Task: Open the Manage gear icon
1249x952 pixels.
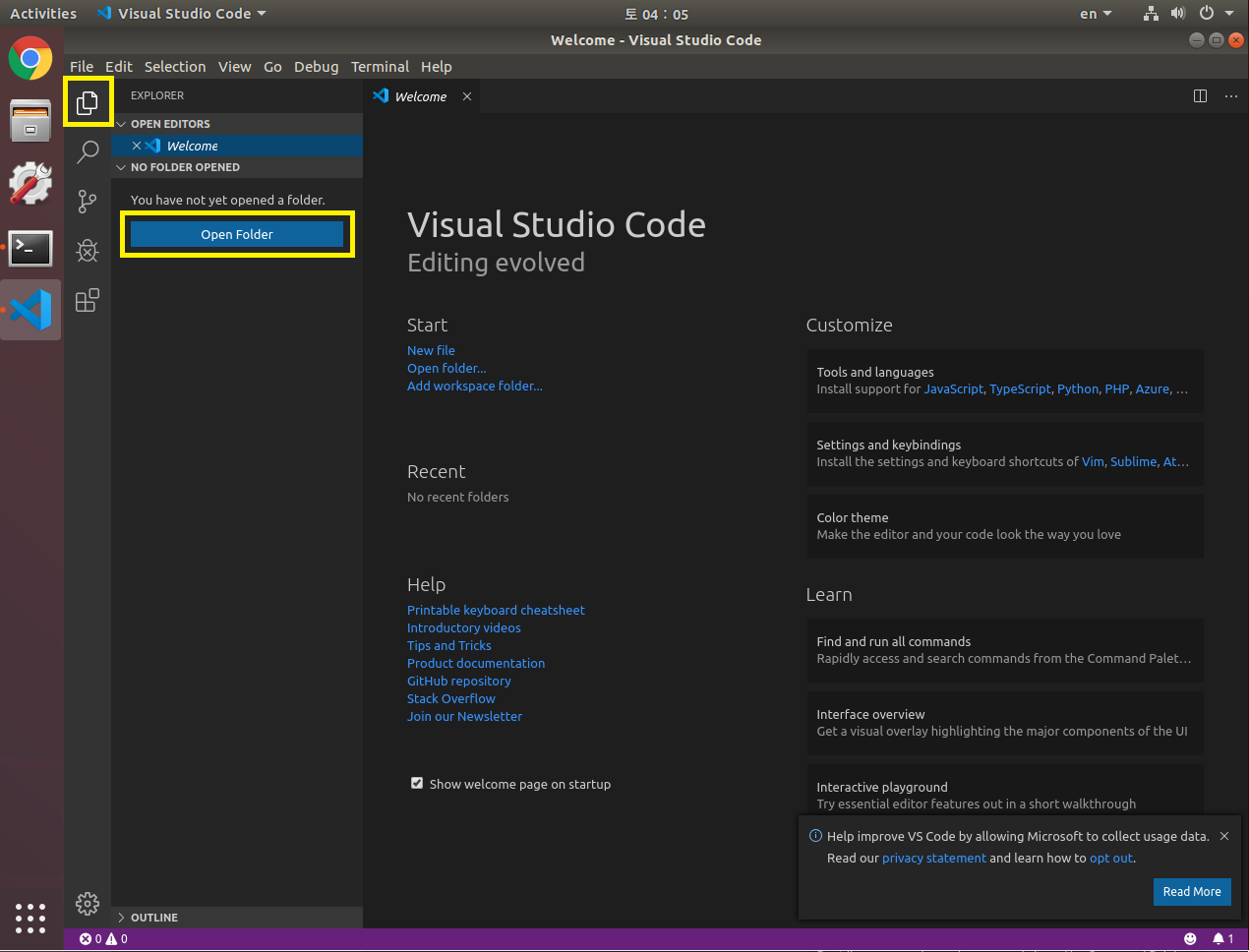Action: [88, 903]
